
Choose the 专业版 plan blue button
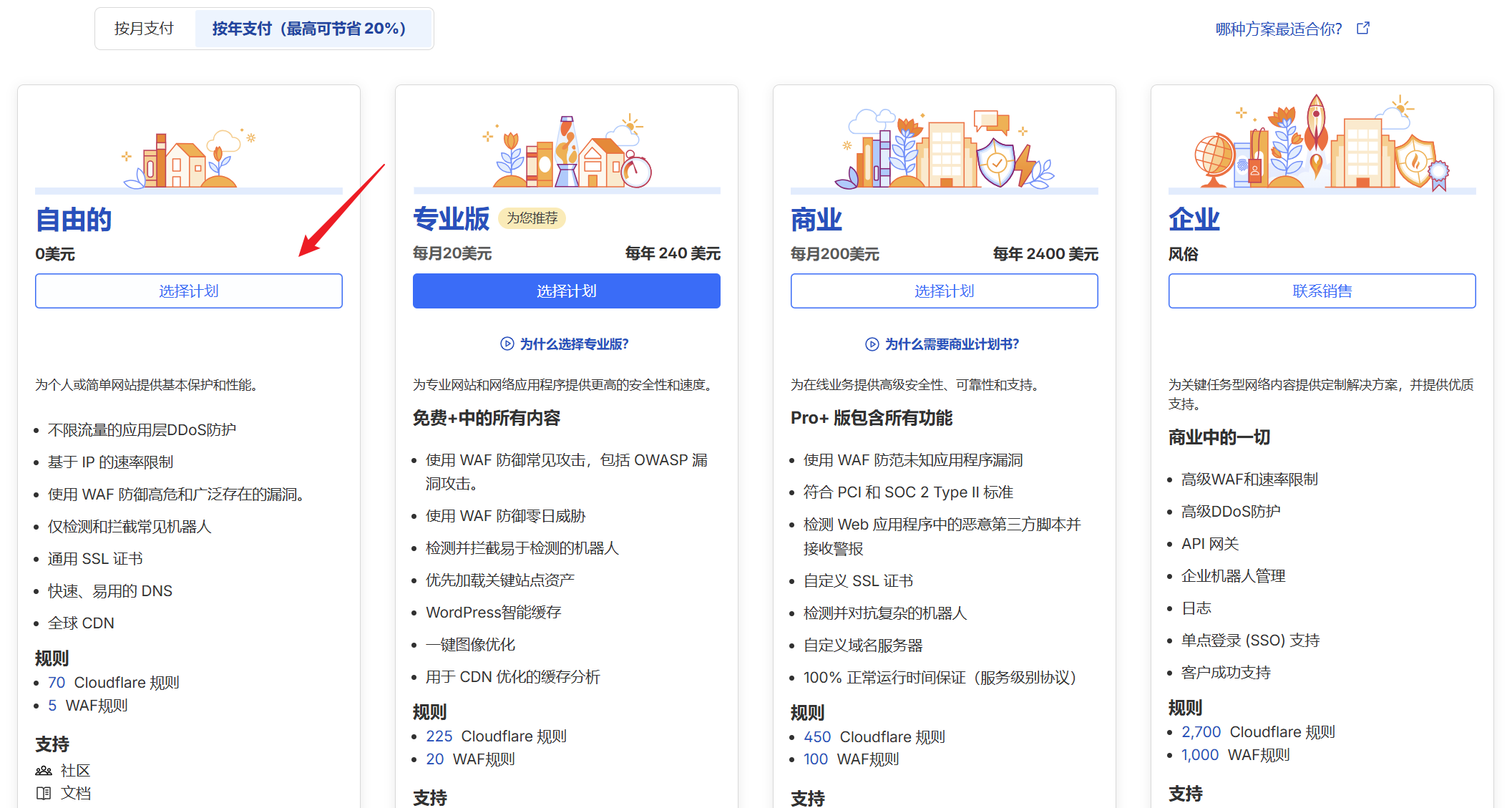[x=566, y=291]
